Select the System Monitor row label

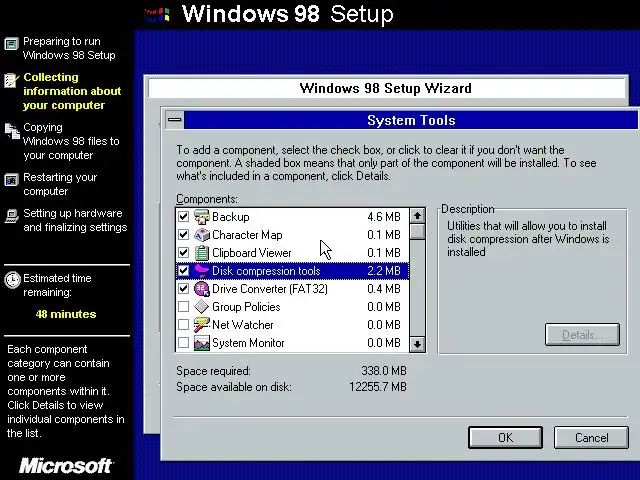click(x=248, y=342)
